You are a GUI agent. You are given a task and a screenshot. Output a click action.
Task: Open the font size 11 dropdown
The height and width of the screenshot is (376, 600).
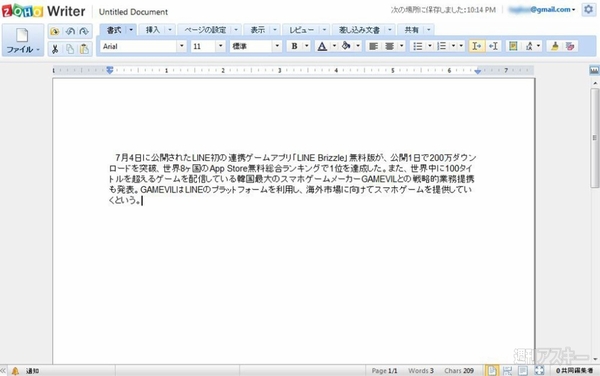(x=220, y=46)
